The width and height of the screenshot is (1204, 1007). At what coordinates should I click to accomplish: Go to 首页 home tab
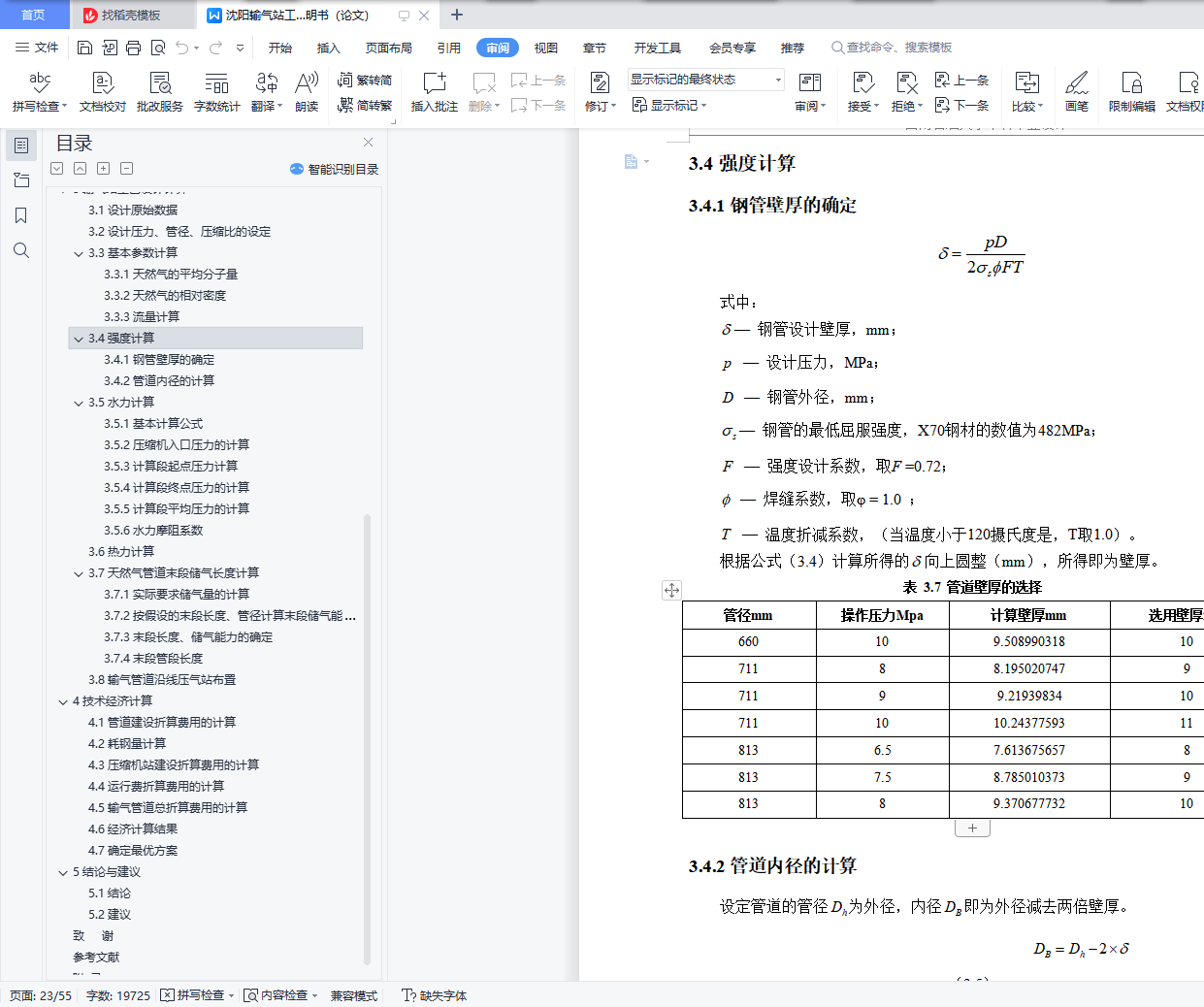point(33,16)
